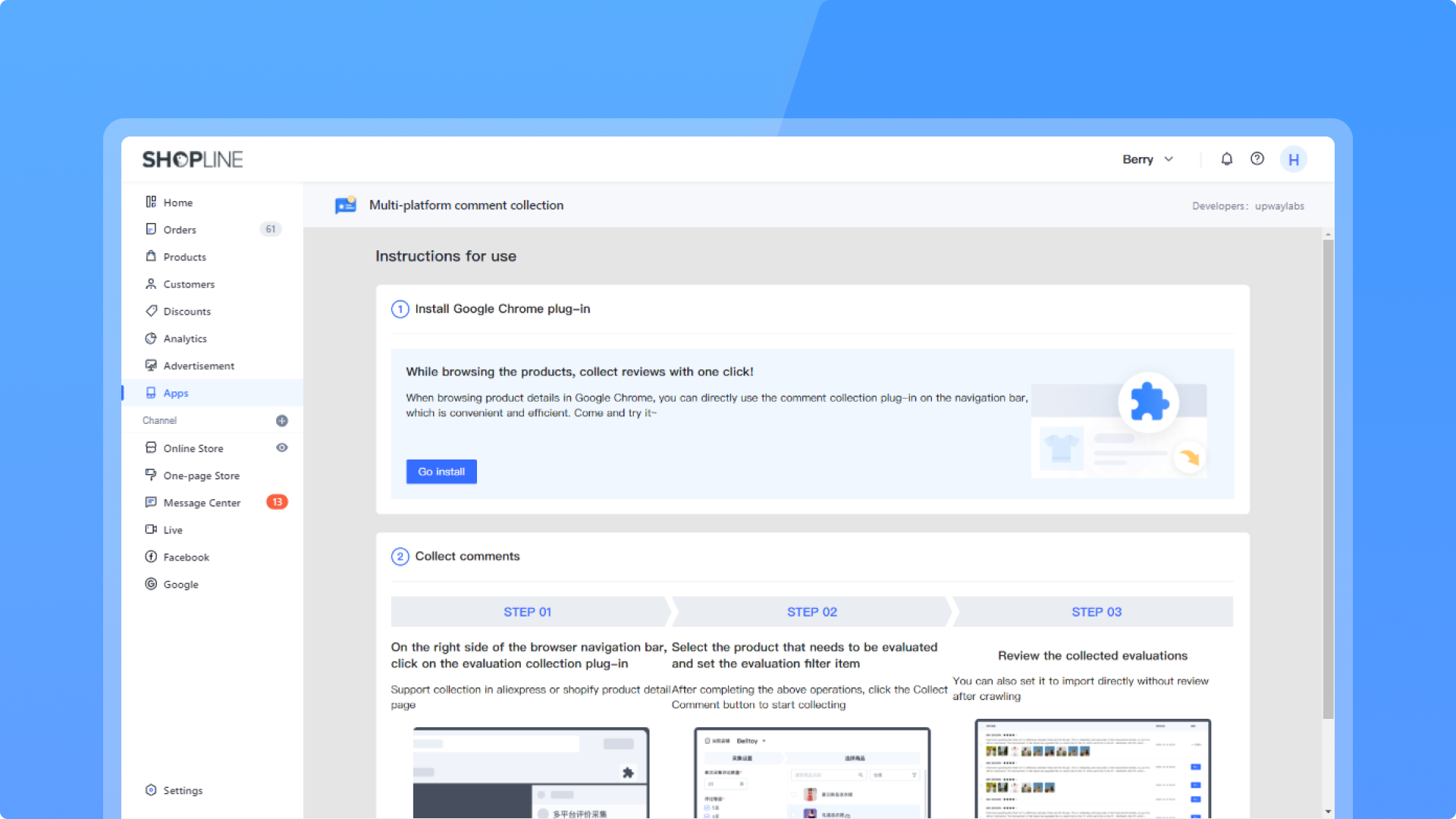The image size is (1456, 819).
Task: Click the STEP 02 header
Action: (x=811, y=611)
